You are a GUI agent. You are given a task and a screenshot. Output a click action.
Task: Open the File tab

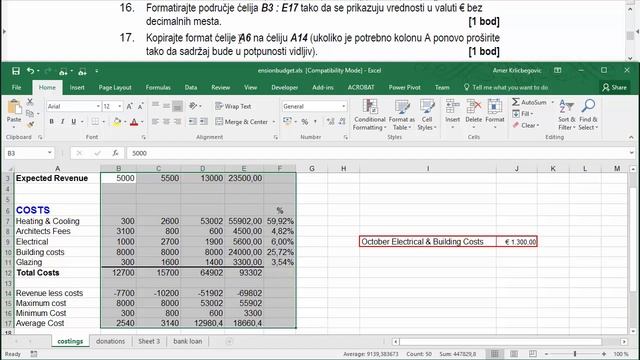(16, 87)
